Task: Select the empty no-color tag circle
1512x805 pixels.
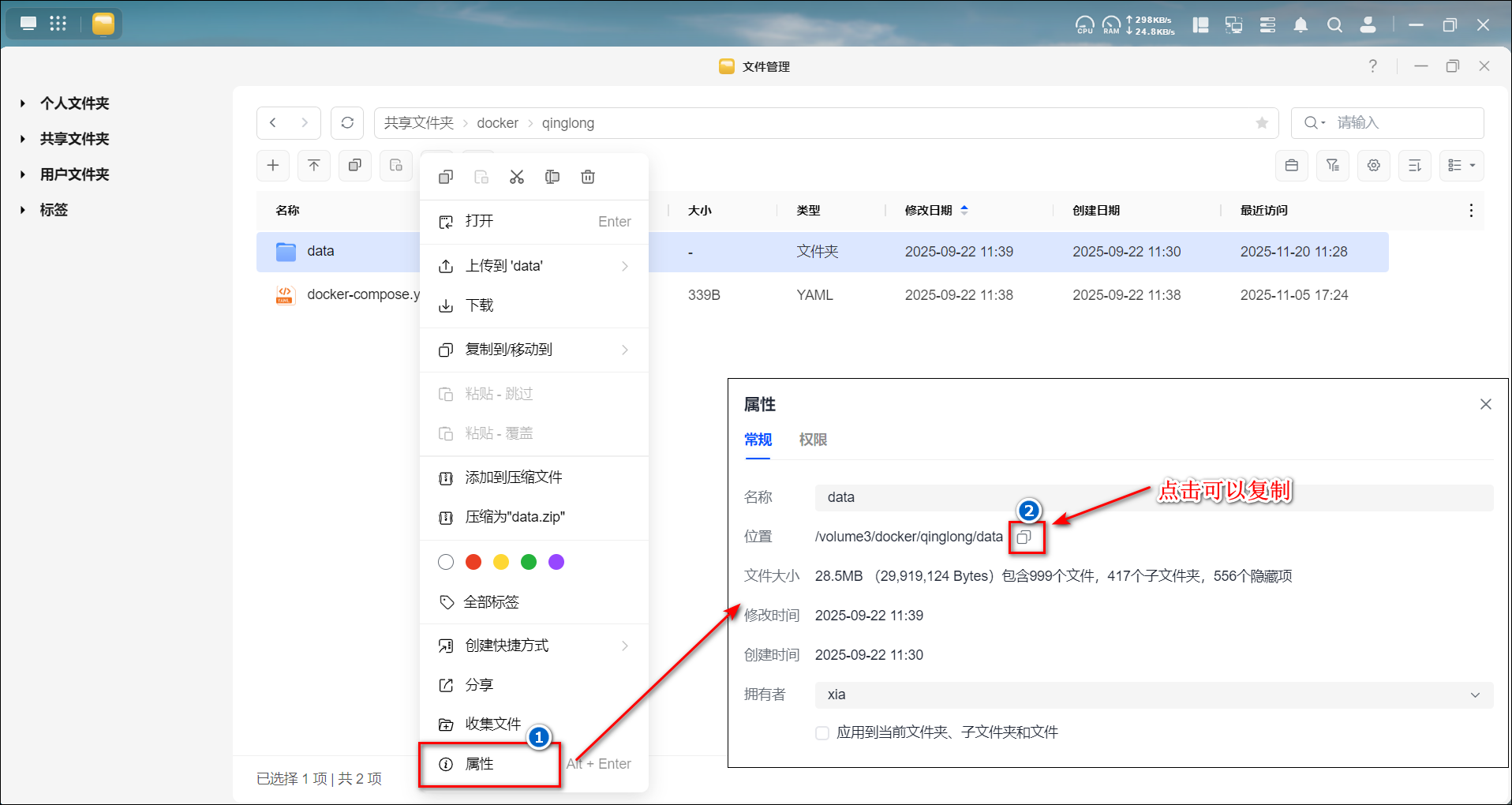Action: [446, 562]
